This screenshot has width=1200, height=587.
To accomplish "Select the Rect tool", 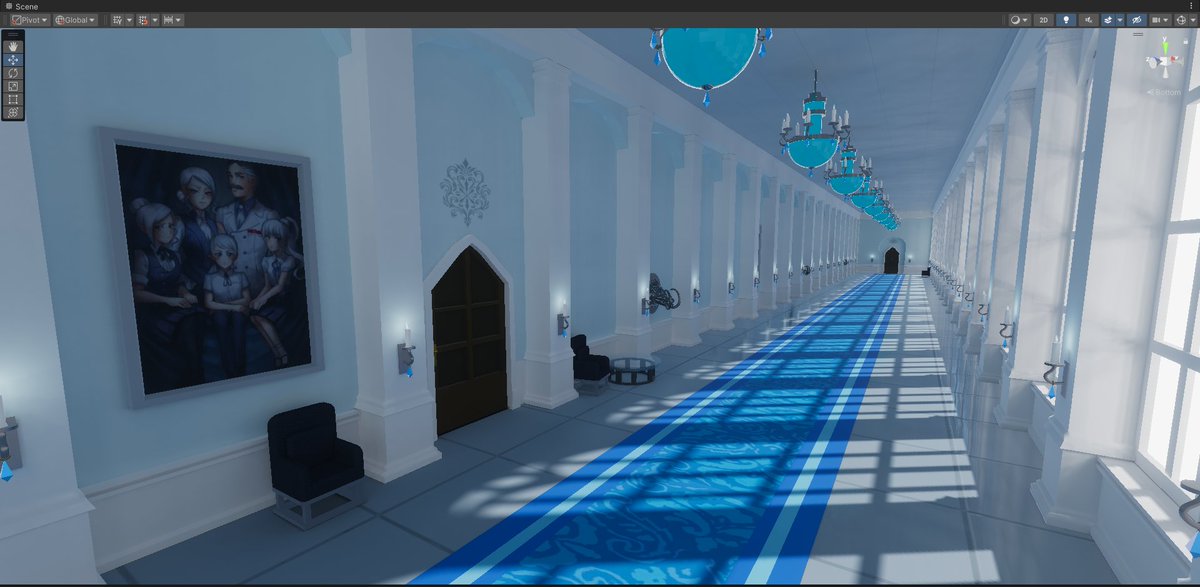I will 13,99.
